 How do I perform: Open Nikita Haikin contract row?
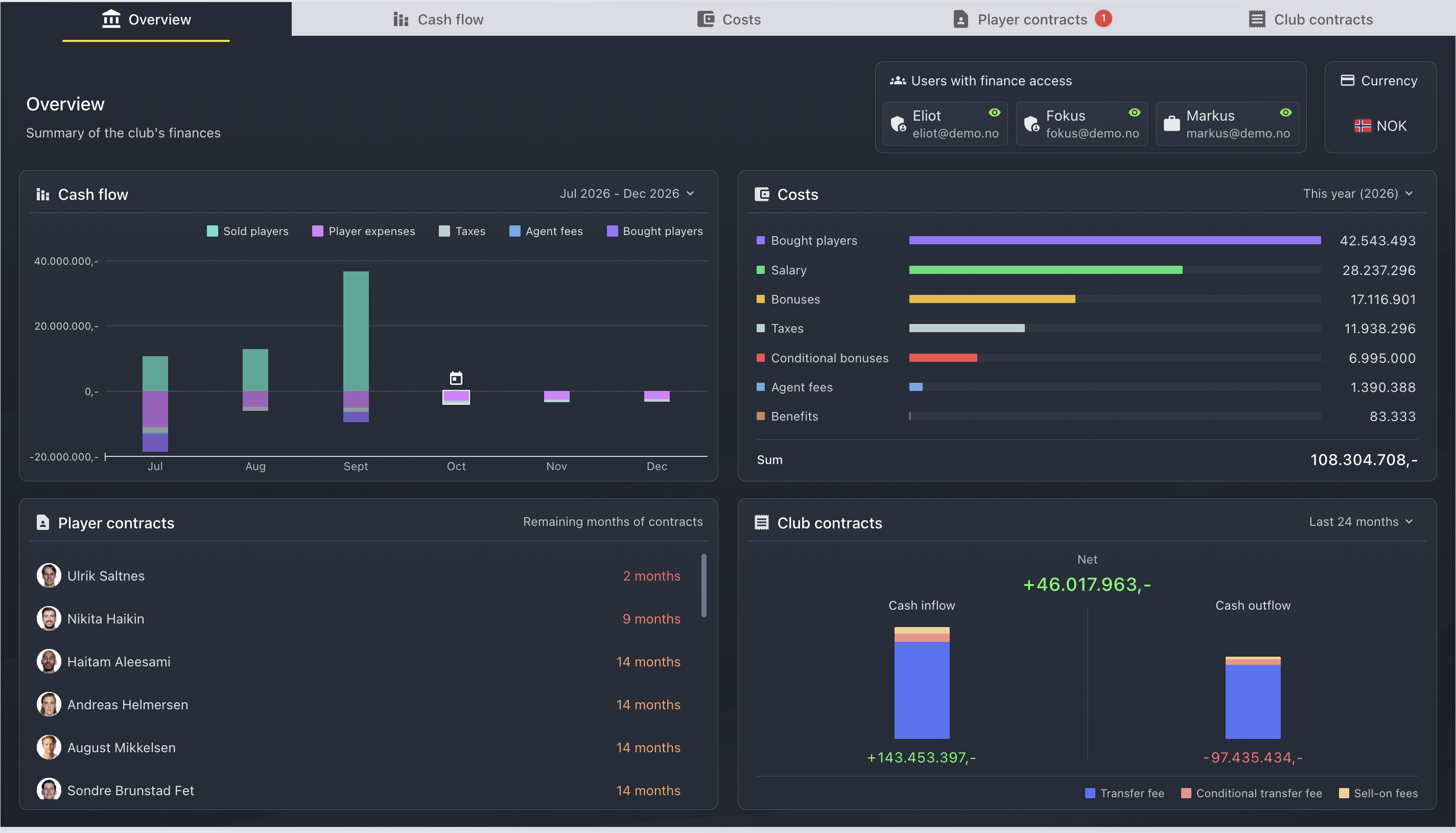click(x=359, y=618)
